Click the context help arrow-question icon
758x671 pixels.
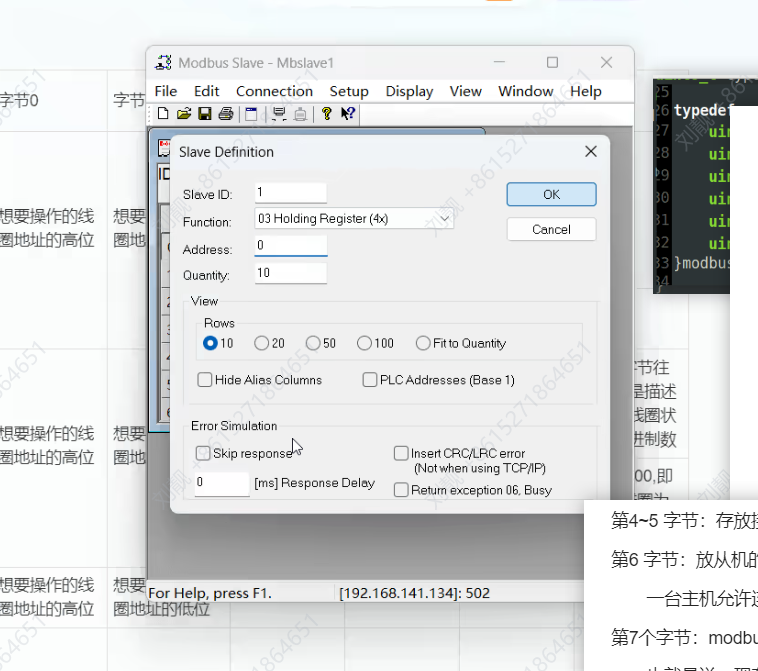[x=348, y=114]
